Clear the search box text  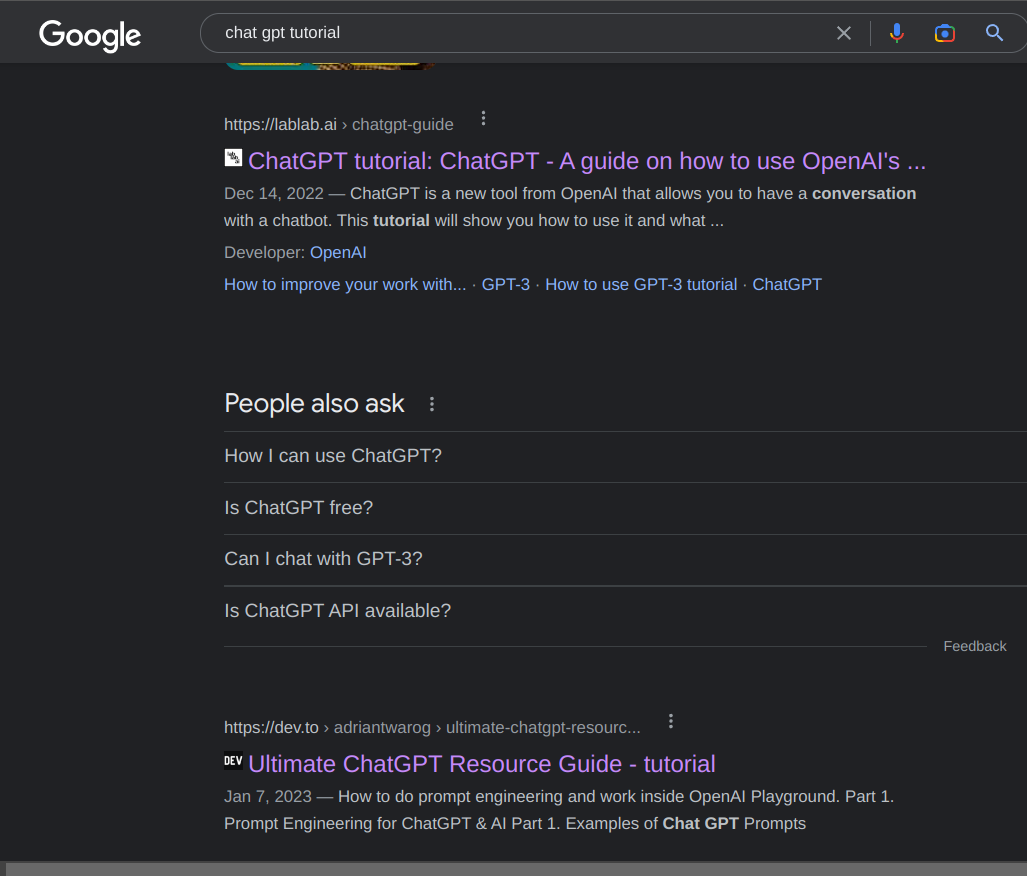[x=844, y=33]
